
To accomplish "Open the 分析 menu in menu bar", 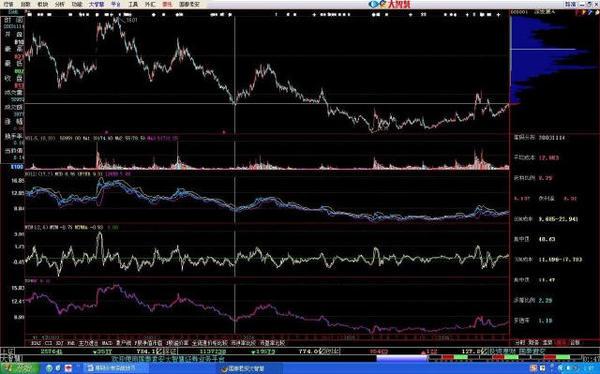I will [x=59, y=4].
